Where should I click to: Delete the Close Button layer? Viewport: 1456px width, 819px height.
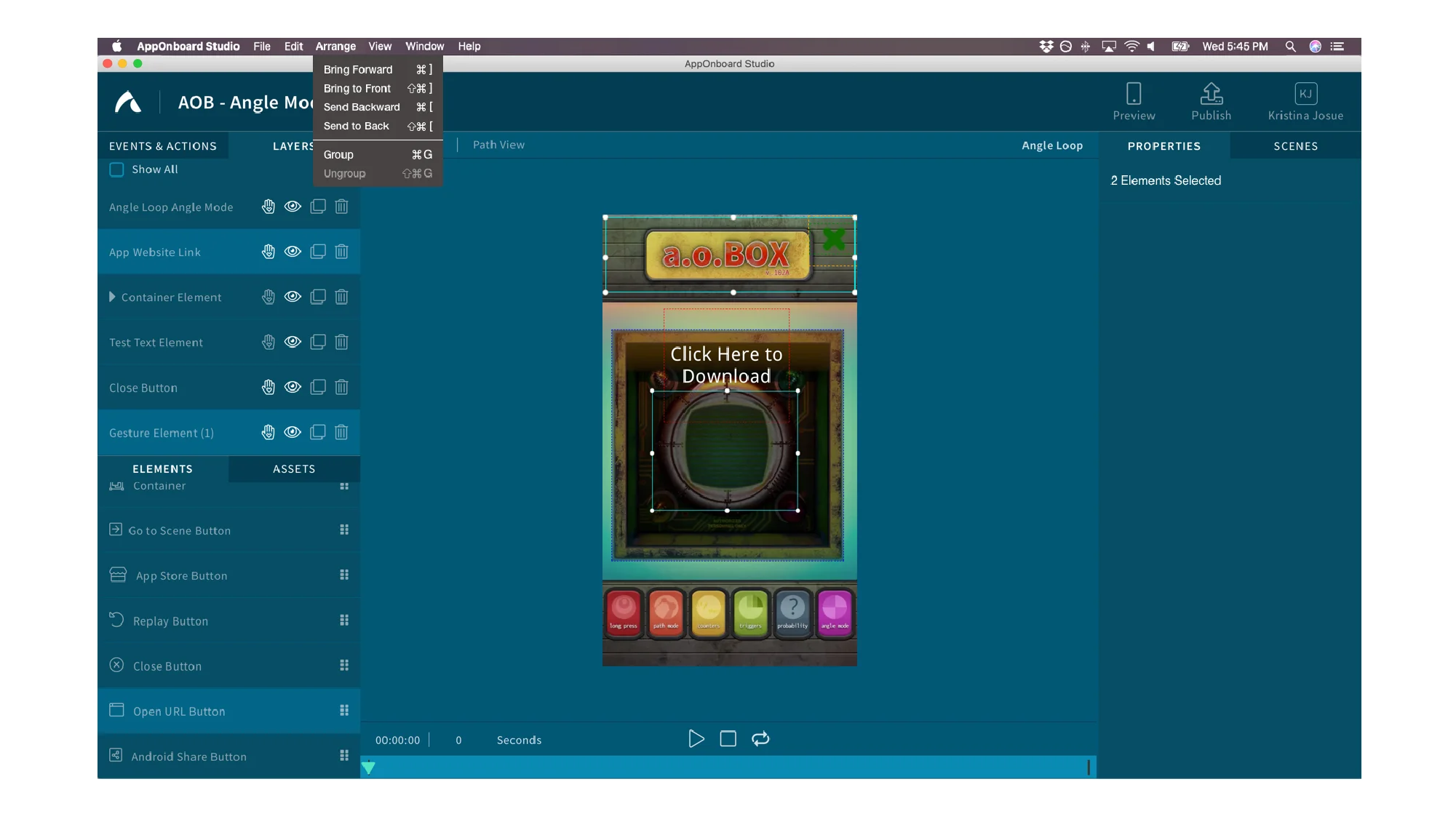tap(341, 388)
